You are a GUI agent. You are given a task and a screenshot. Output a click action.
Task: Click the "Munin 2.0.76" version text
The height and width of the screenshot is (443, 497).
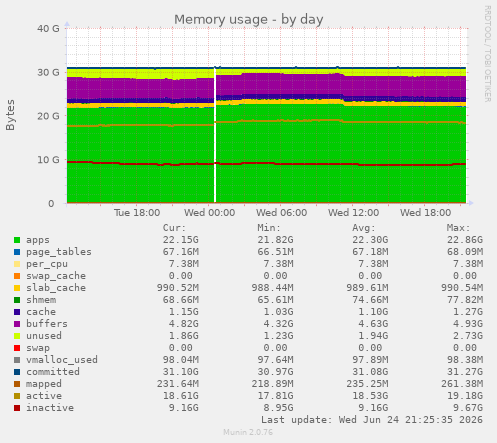[x=248, y=432]
